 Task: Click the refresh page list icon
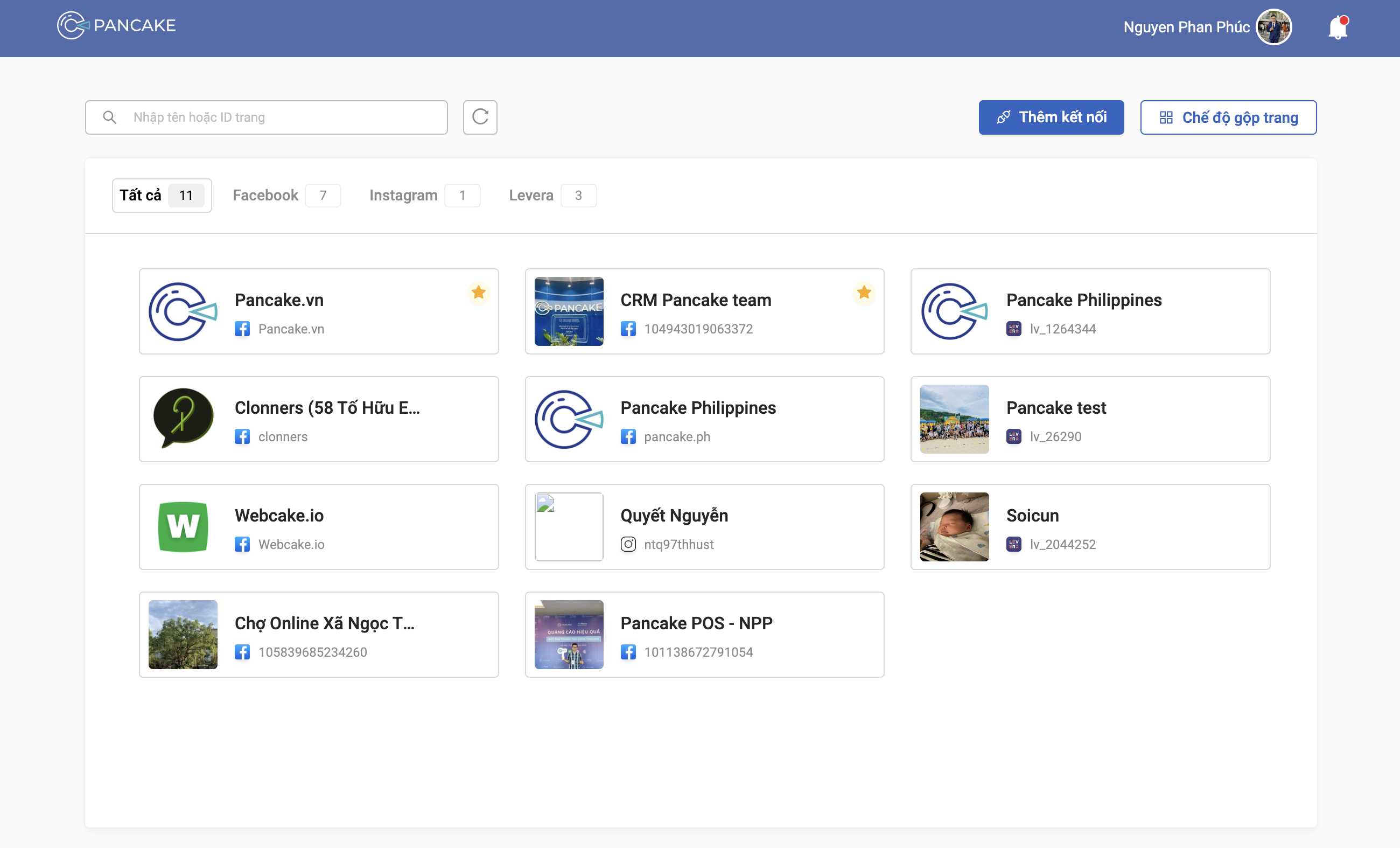tap(480, 117)
